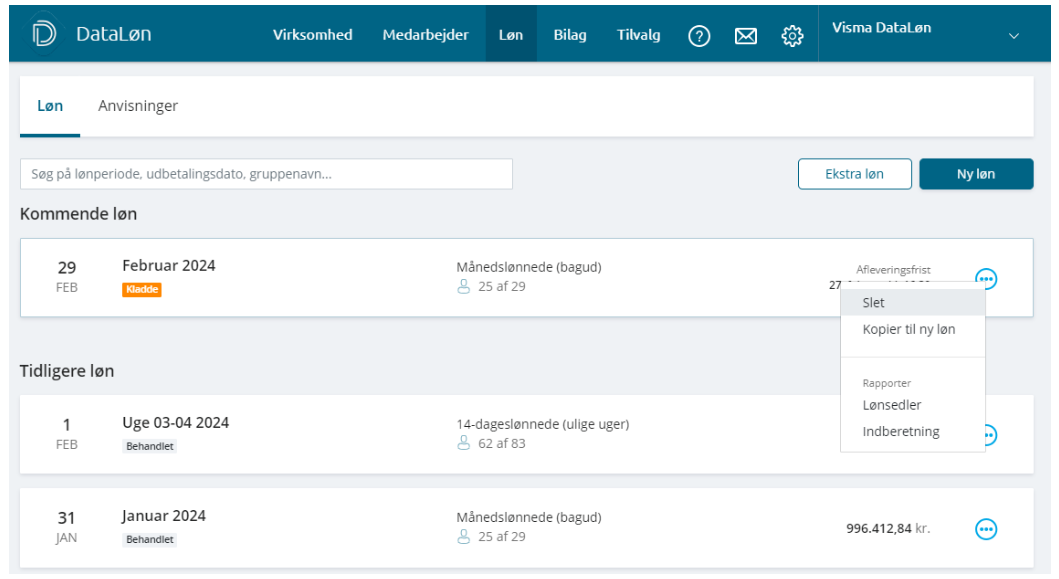Open the settings gear icon
This screenshot has height=579, width=1059.
[x=792, y=36]
